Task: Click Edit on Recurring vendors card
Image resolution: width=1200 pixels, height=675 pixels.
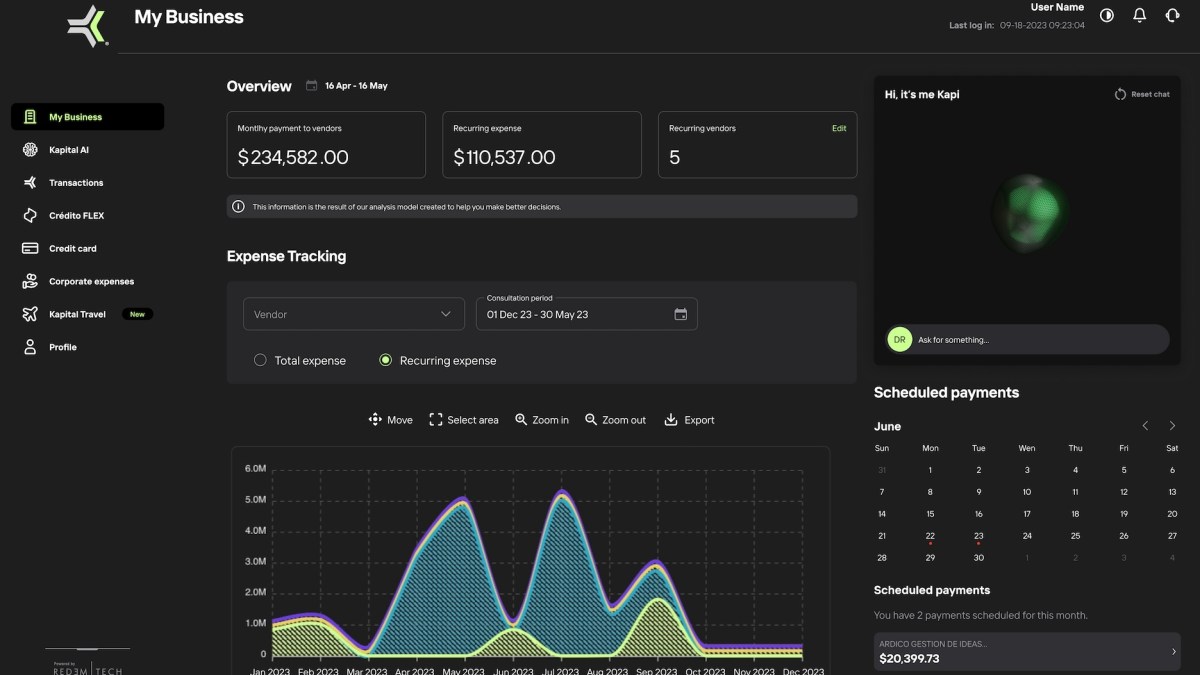Action: (838, 128)
